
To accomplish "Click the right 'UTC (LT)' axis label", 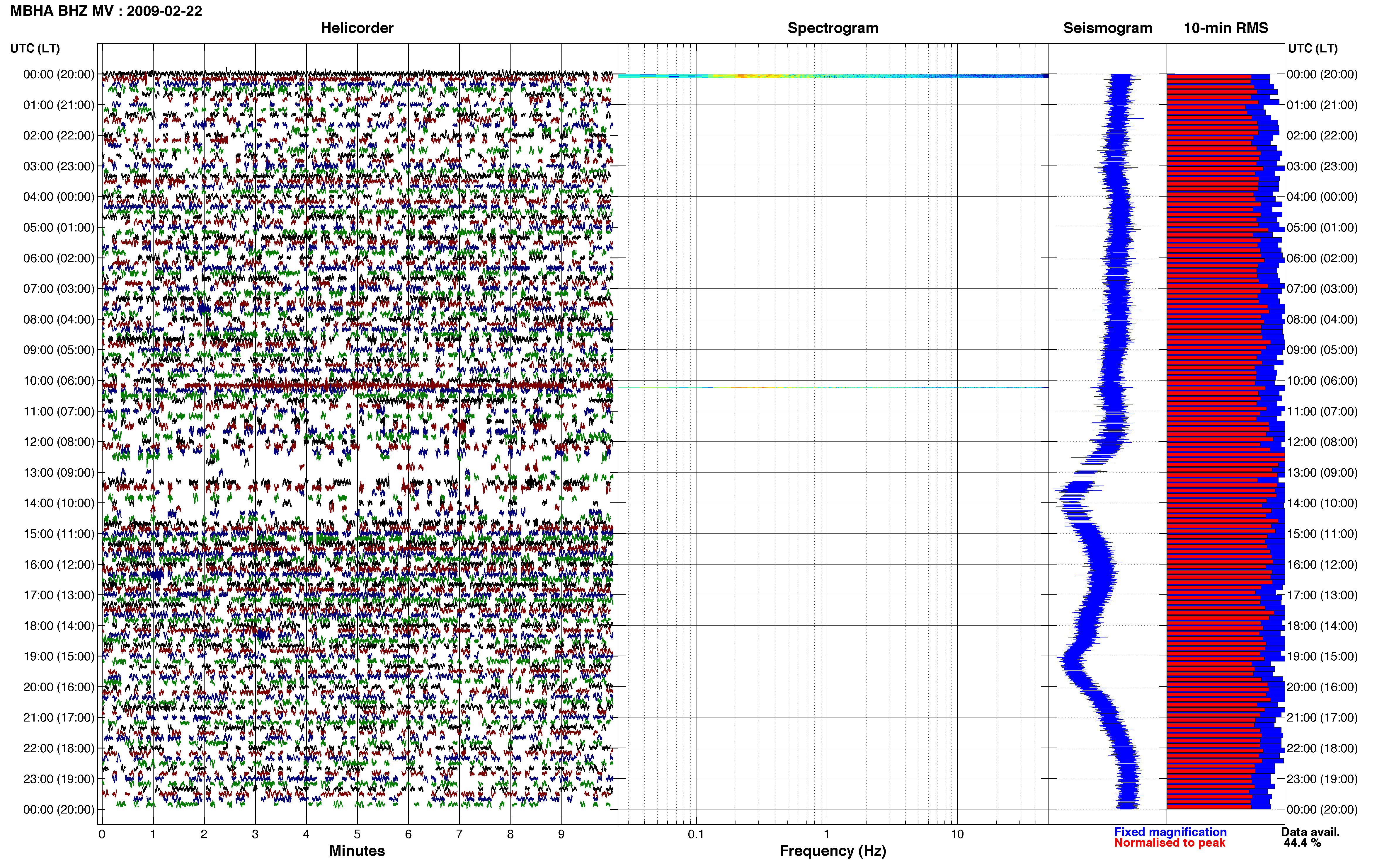I will [1313, 48].
